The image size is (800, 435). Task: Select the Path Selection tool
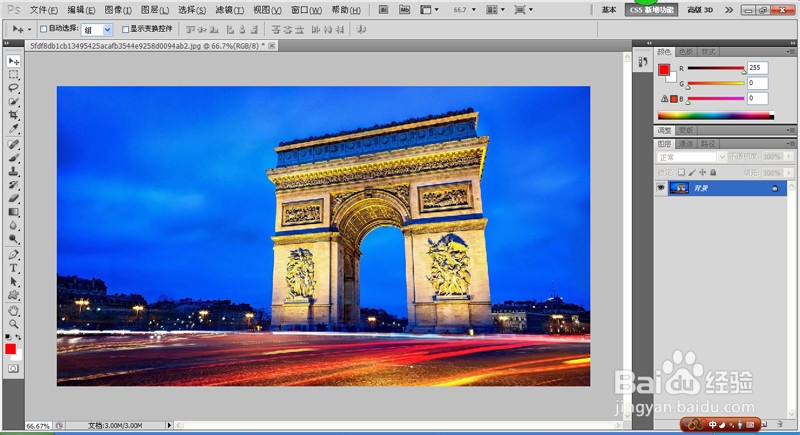(x=13, y=281)
